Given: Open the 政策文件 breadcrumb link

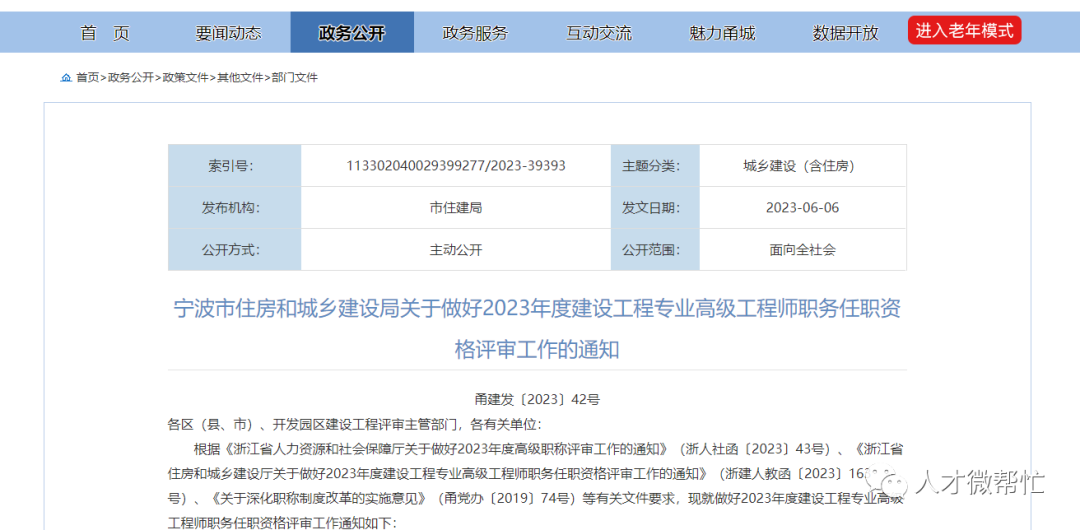Looking at the screenshot, I should pos(185,78).
